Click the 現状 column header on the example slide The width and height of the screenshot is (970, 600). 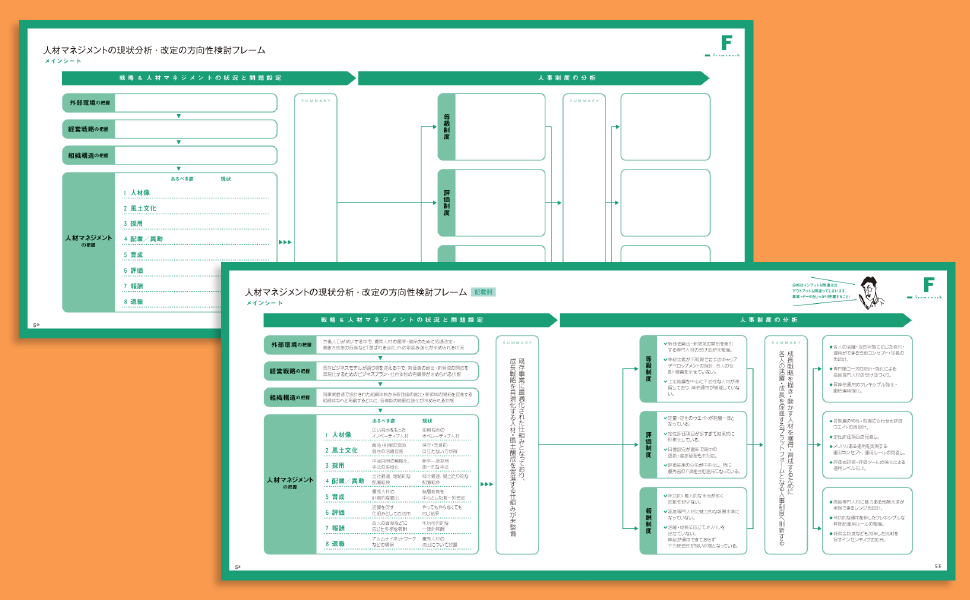(427, 421)
